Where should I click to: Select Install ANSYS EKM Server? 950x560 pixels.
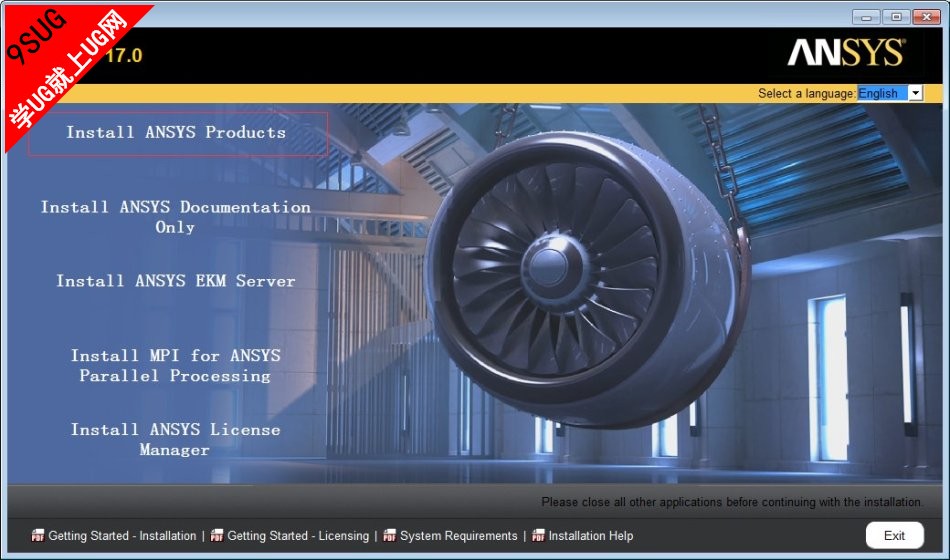click(176, 281)
